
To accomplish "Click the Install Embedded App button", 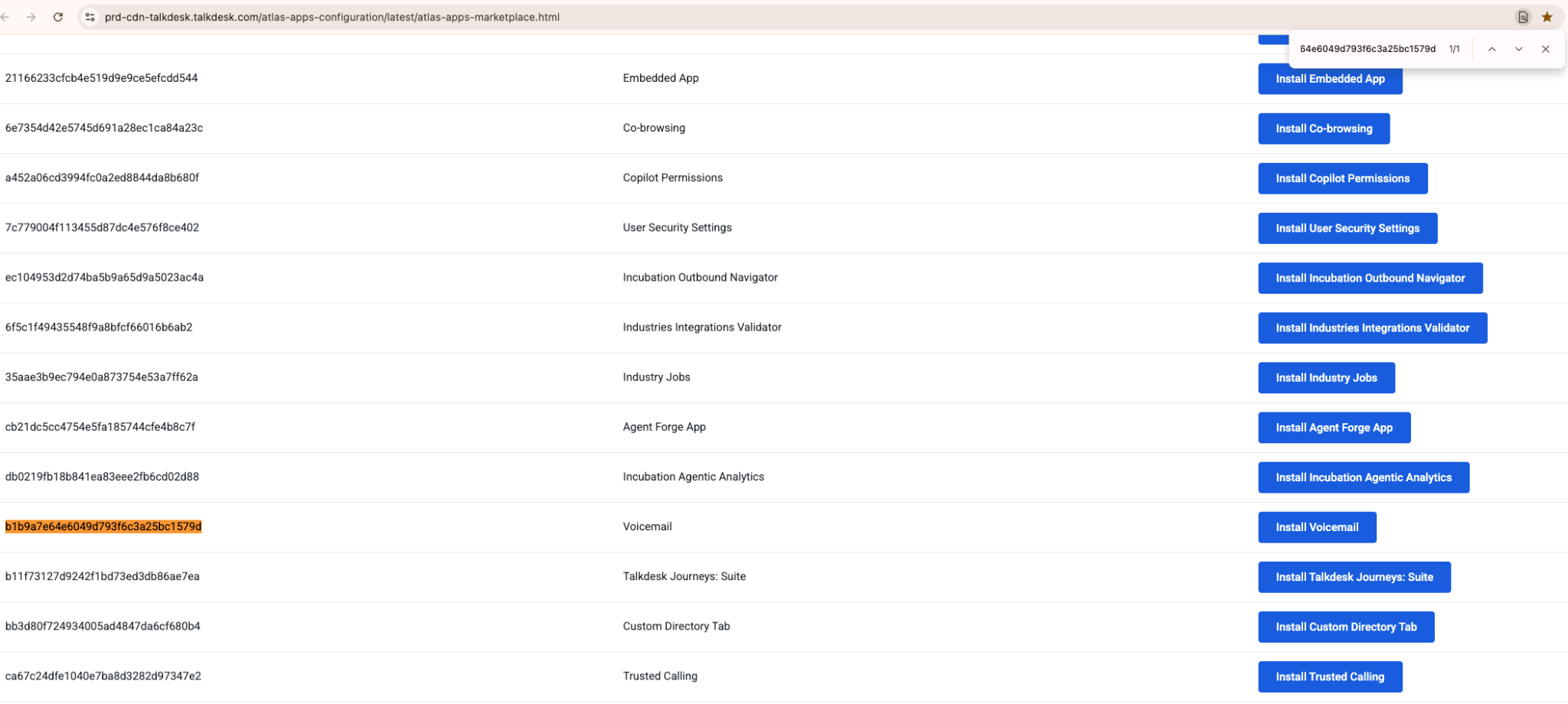I will click(1330, 79).
